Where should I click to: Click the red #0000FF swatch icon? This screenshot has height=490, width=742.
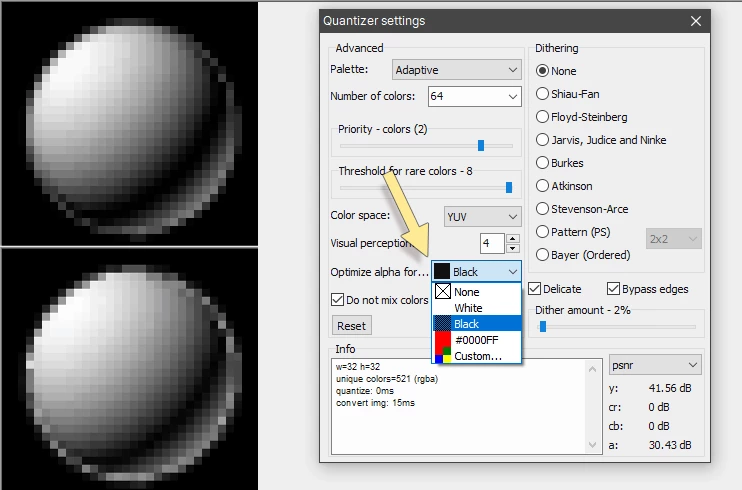(443, 339)
